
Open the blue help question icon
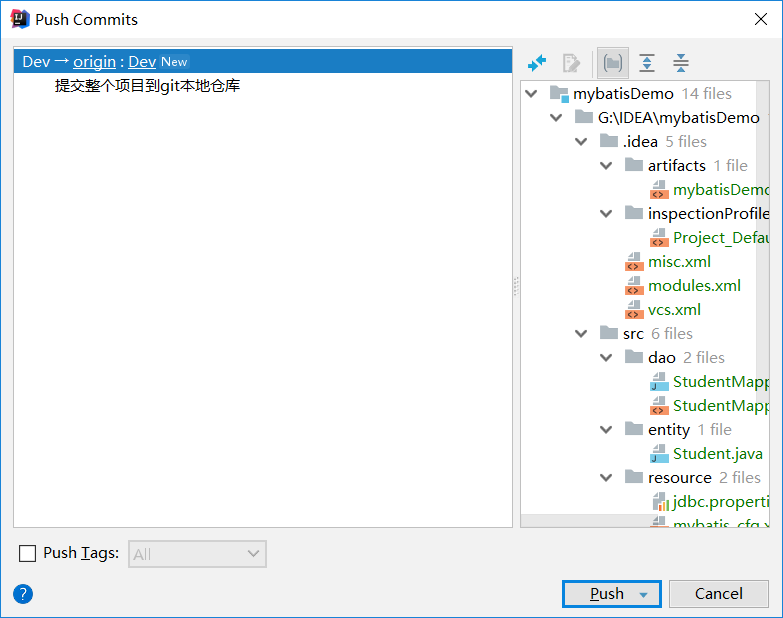click(x=23, y=594)
